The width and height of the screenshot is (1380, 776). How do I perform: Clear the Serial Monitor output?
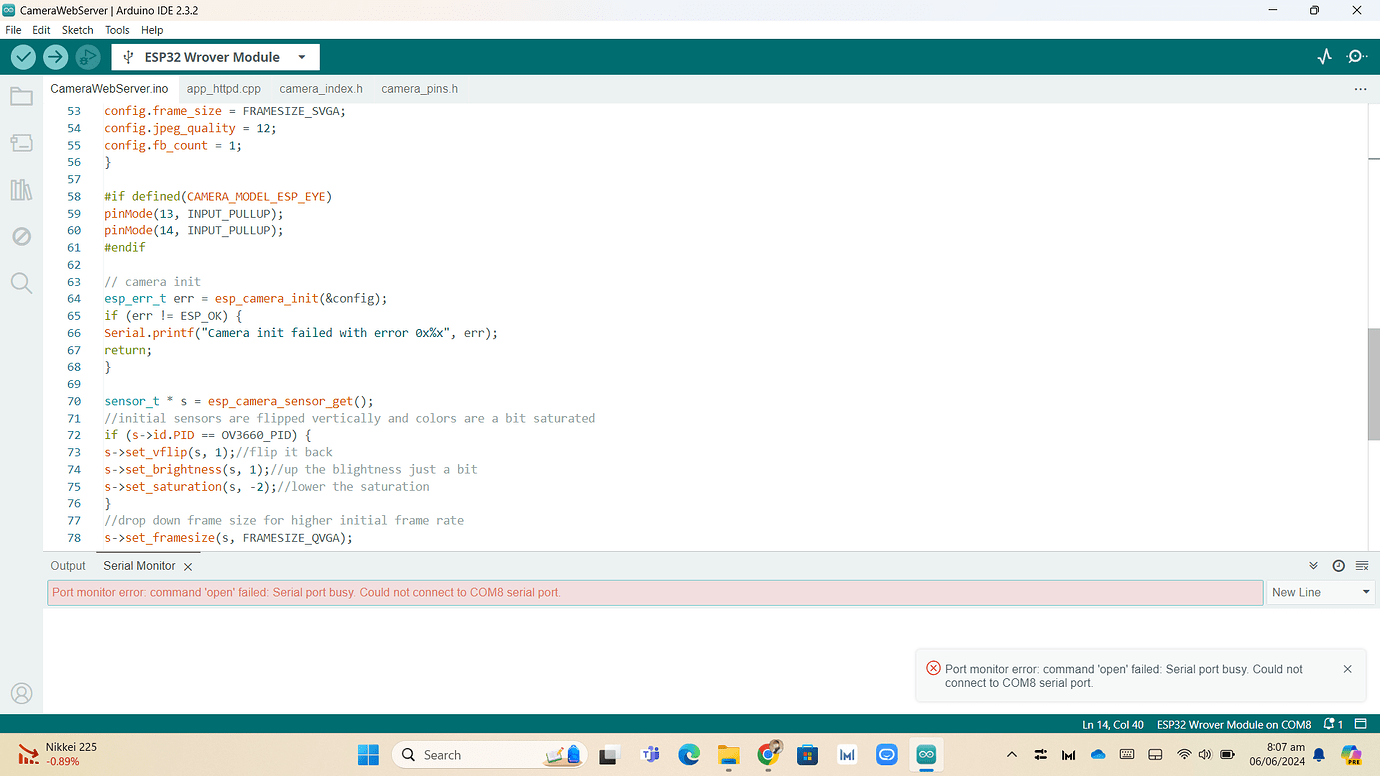click(x=1361, y=565)
